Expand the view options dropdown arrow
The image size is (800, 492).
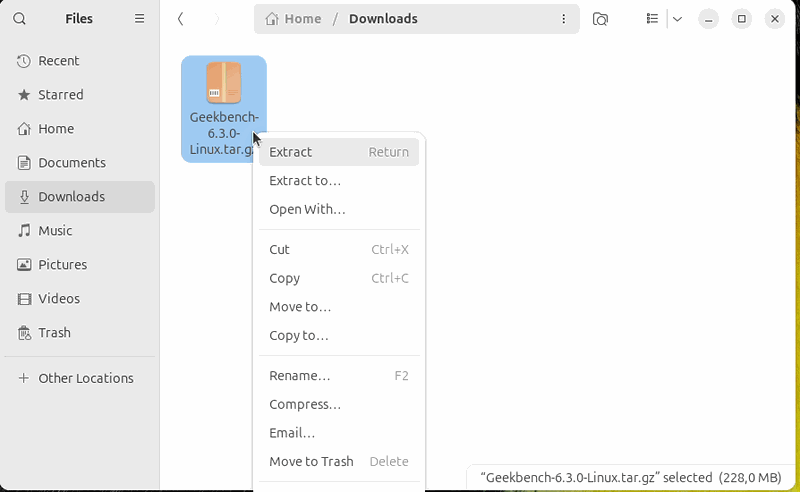677,19
